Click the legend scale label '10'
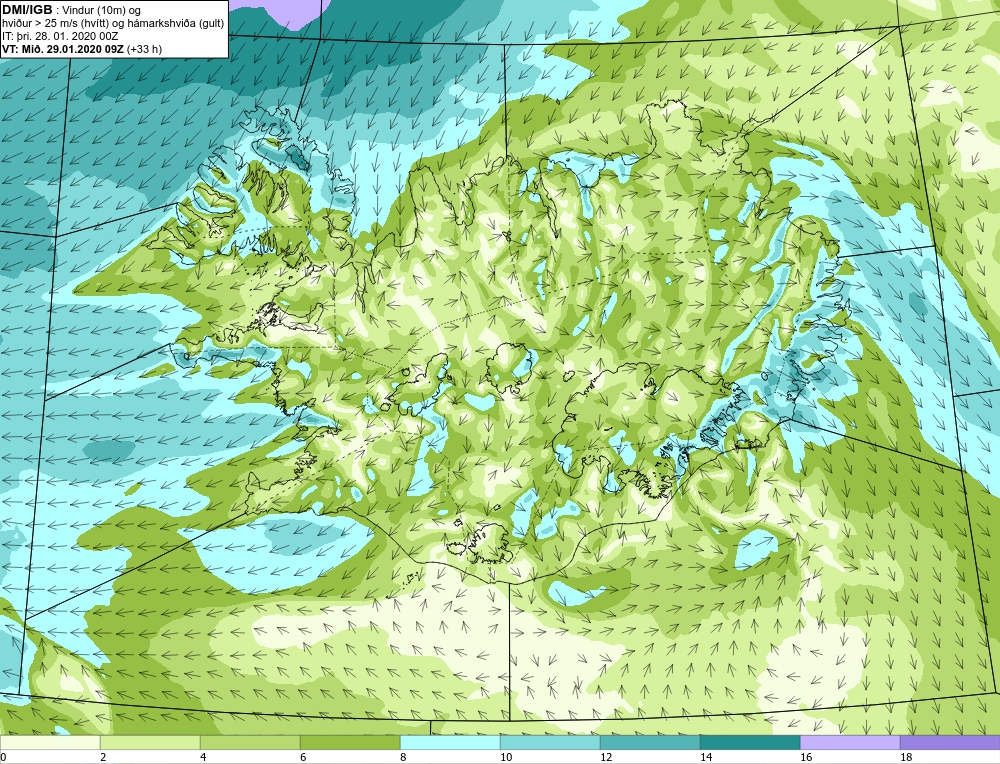Screen dimensions: 1000x764 coord(506,757)
